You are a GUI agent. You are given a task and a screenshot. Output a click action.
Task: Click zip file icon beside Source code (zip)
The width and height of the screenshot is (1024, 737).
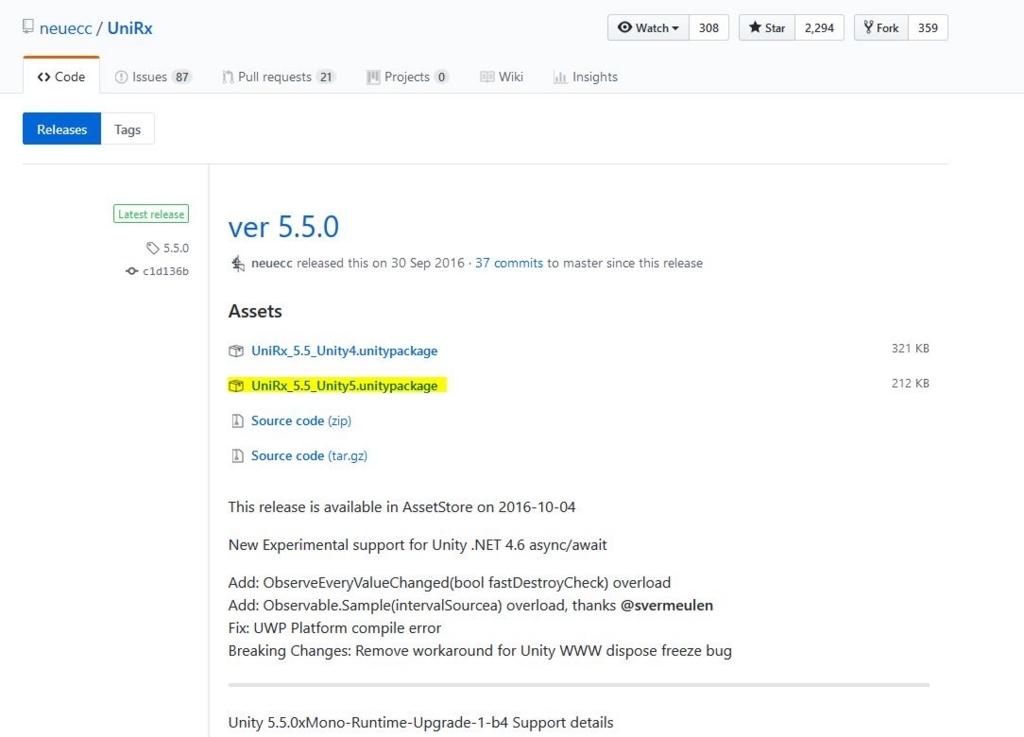tap(237, 420)
